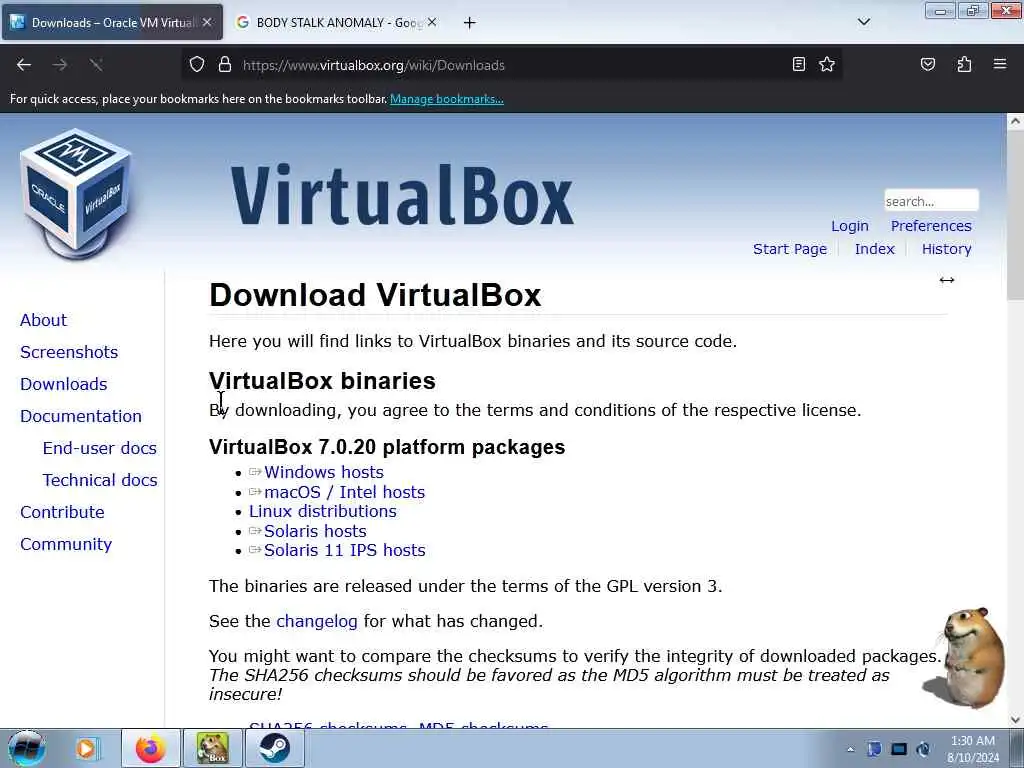1024x768 pixels.
Task: Download the Windows hosts package
Action: pos(323,472)
